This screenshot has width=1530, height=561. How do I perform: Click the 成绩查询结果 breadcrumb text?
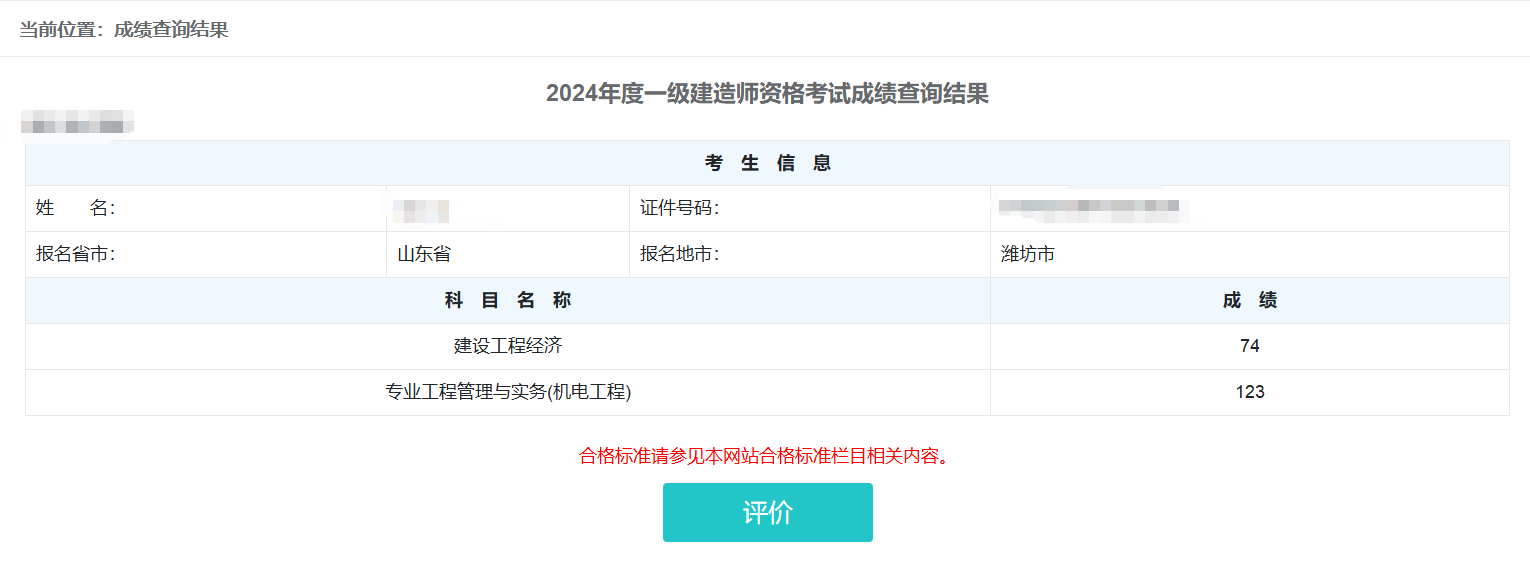[171, 30]
